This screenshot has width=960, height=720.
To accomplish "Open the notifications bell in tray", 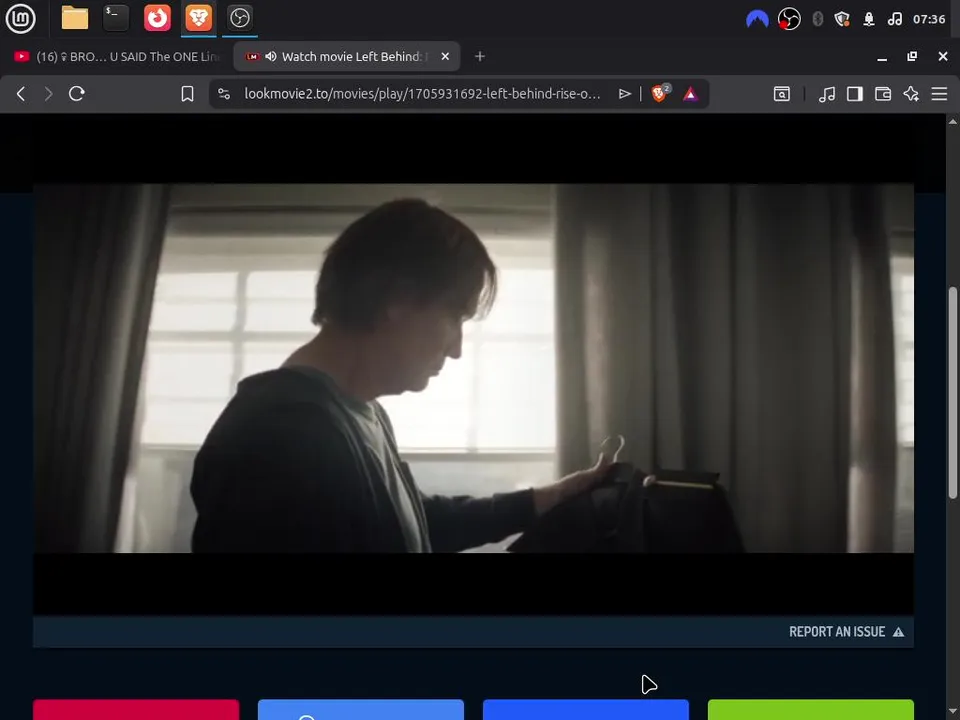I will 869,19.
